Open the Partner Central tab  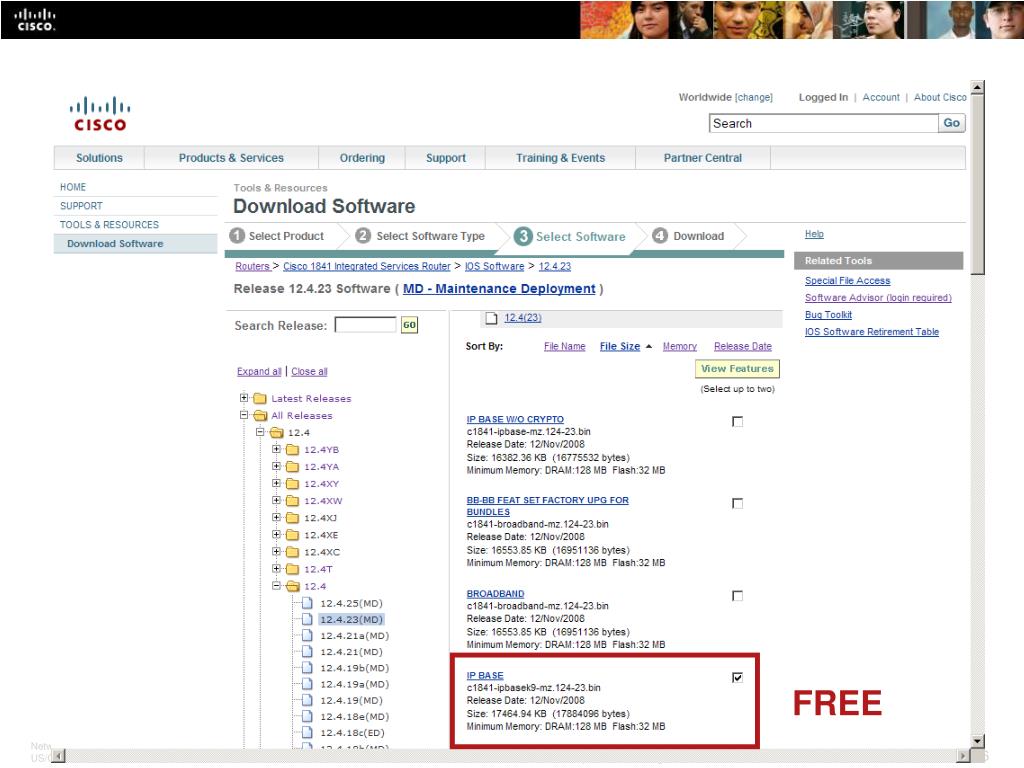tap(703, 158)
